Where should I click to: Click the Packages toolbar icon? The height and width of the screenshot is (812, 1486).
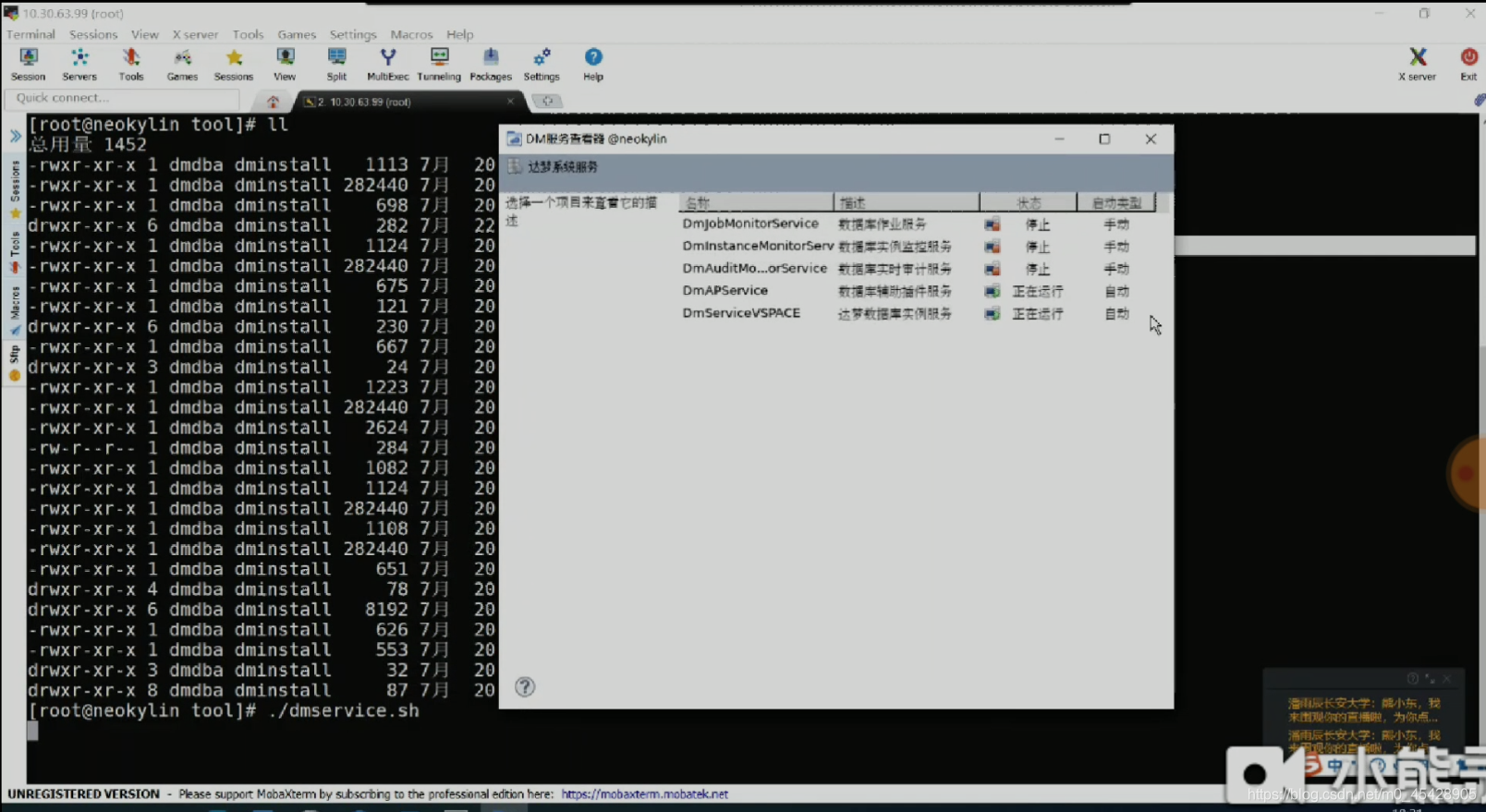tap(491, 64)
